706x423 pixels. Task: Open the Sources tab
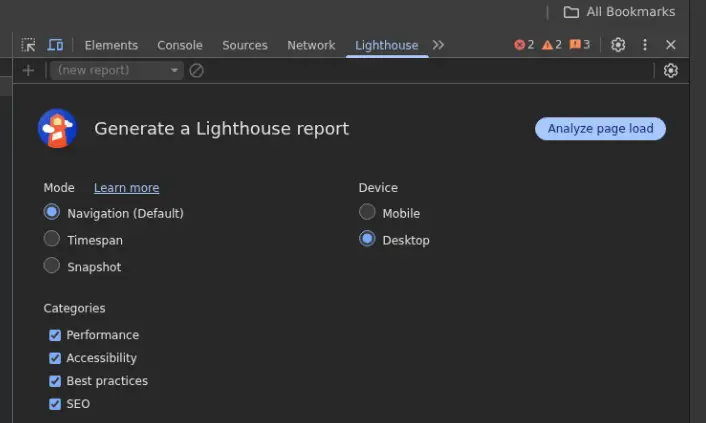pos(245,45)
